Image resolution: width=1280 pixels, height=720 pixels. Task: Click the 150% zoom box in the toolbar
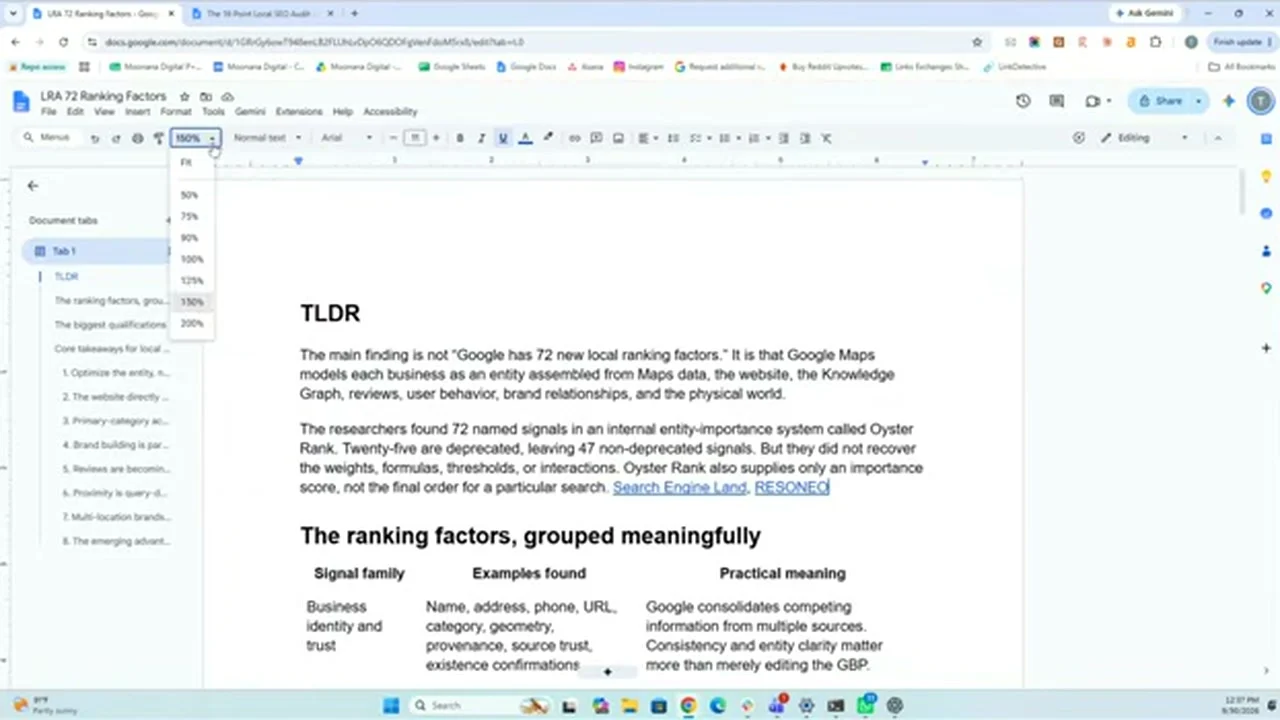point(194,138)
